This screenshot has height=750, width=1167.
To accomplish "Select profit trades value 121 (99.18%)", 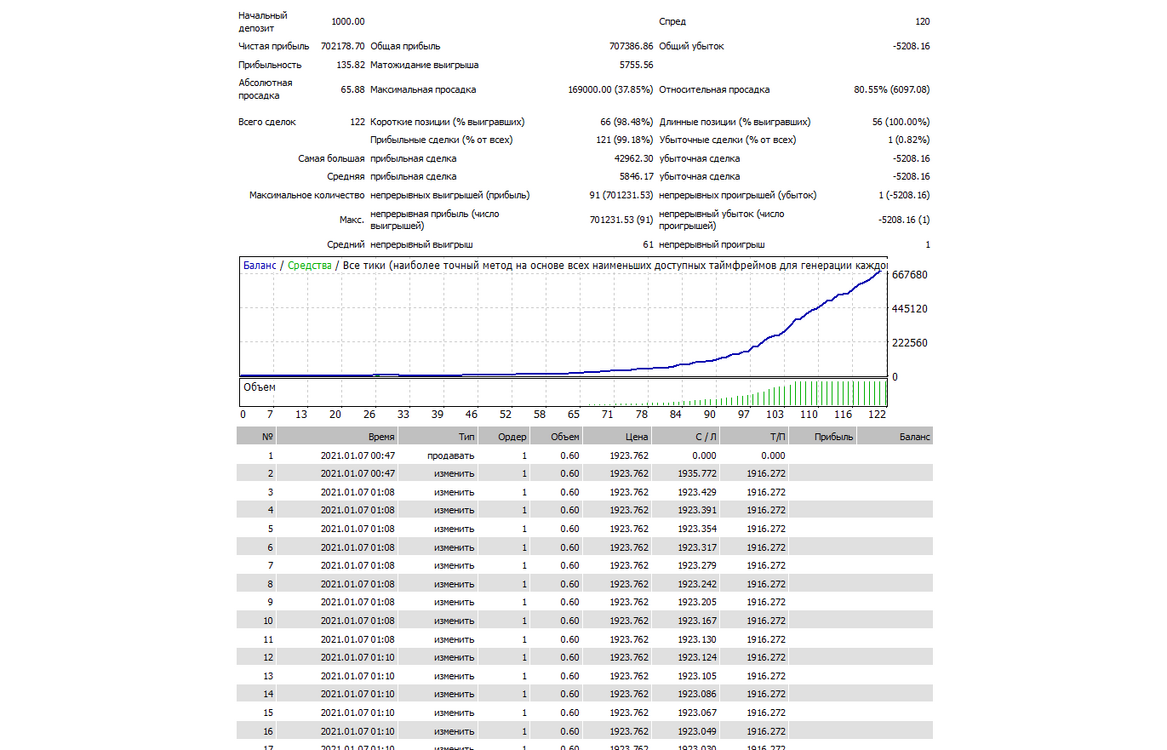I will pos(624,140).
